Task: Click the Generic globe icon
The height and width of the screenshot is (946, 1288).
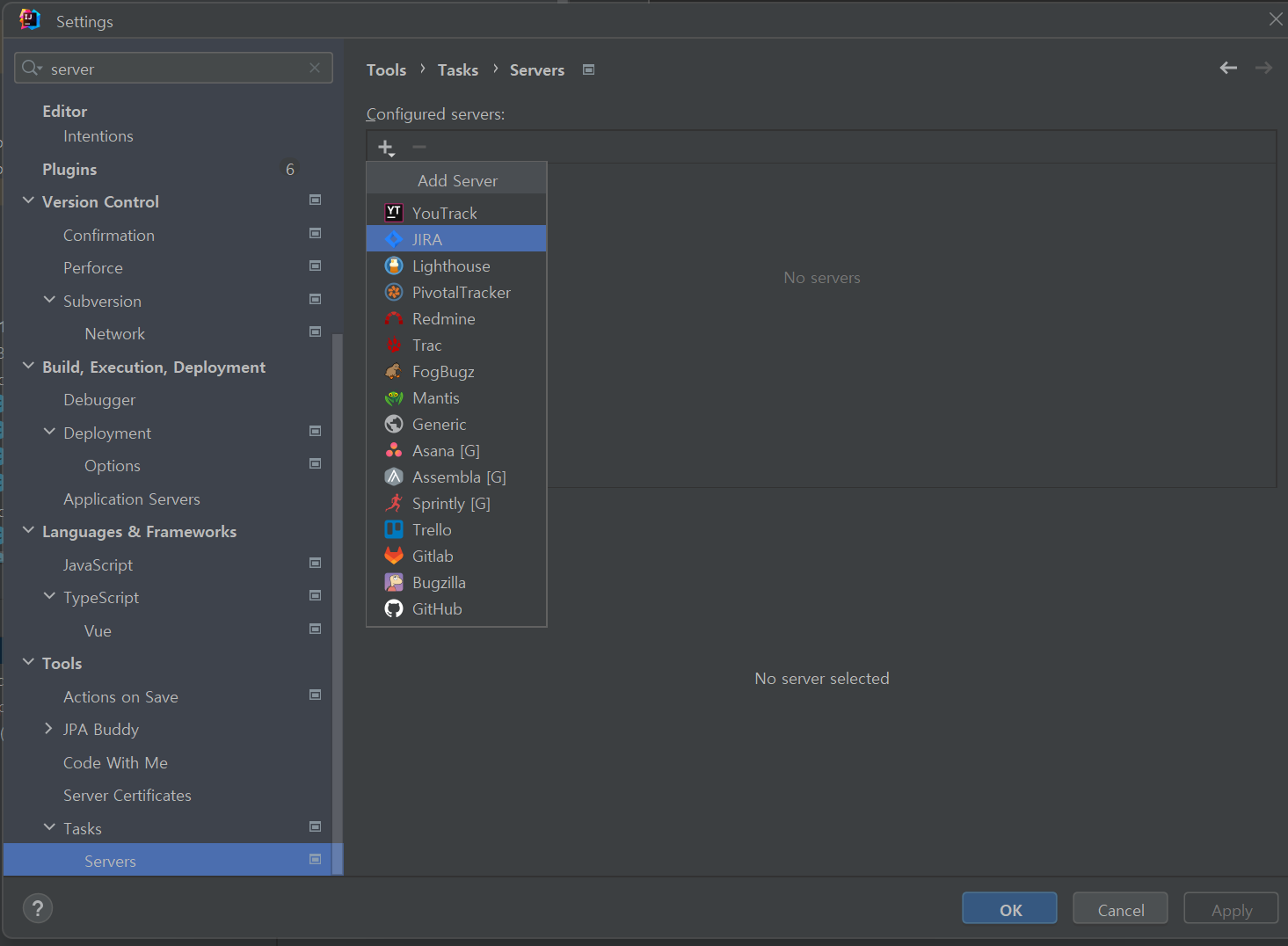Action: pos(394,424)
